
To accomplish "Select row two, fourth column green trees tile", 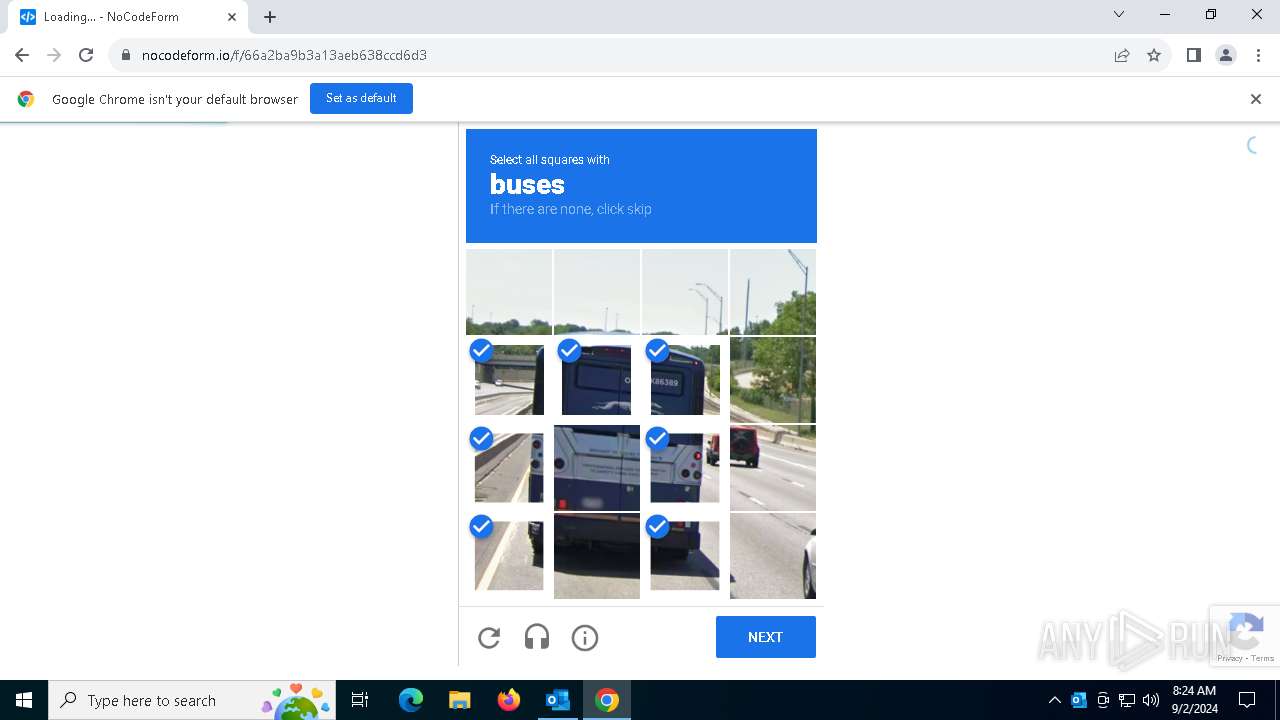I will click(773, 380).
